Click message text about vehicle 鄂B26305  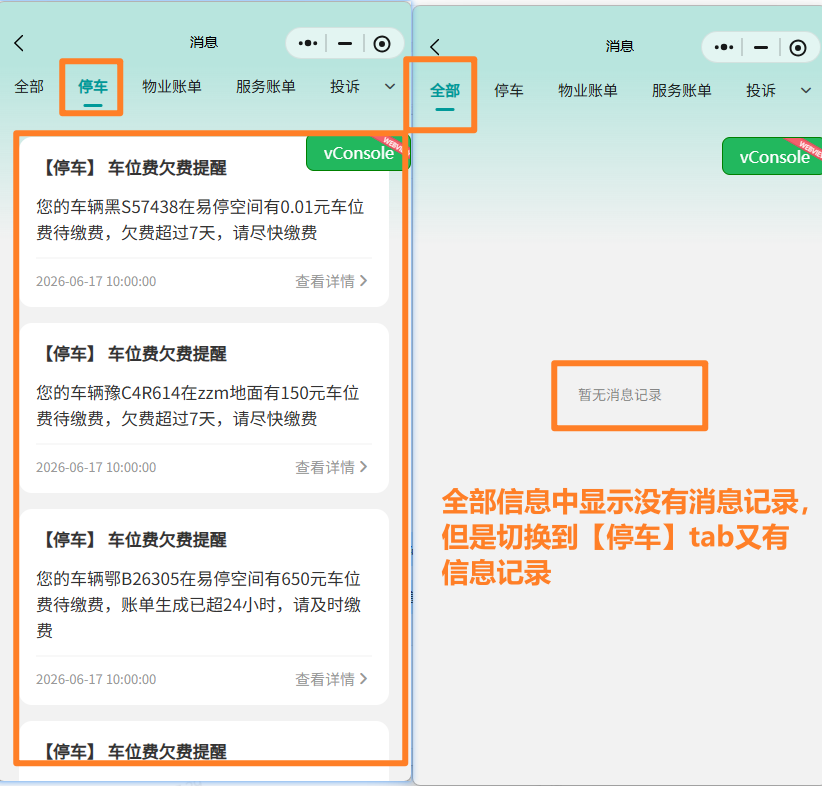click(199, 605)
